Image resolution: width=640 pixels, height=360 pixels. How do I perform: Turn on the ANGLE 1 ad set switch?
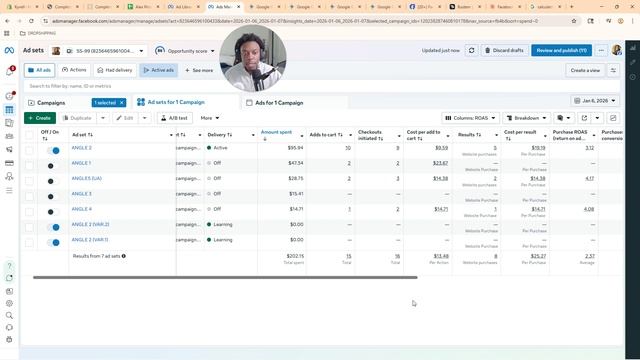tap(53, 166)
